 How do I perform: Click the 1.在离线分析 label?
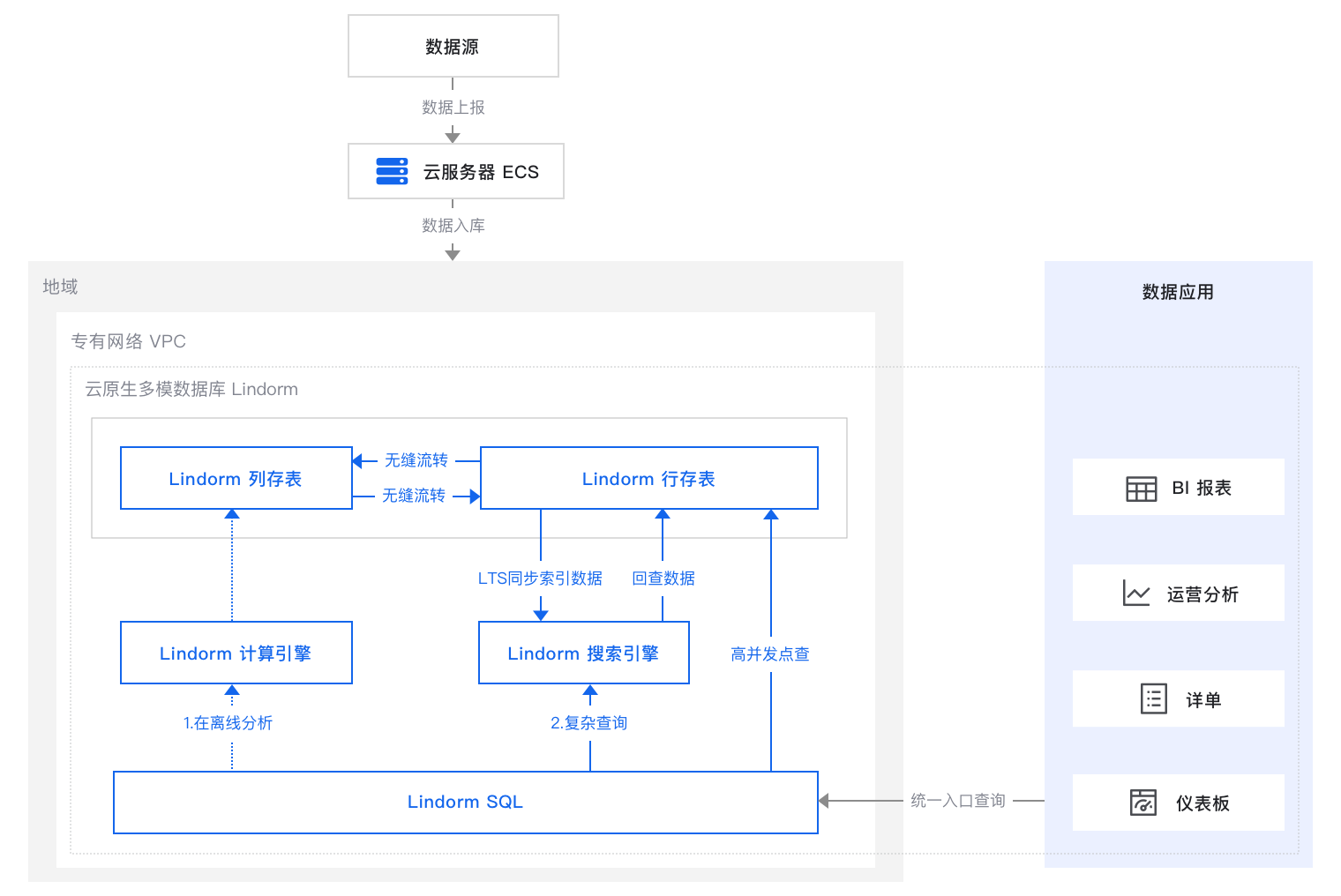point(228,723)
